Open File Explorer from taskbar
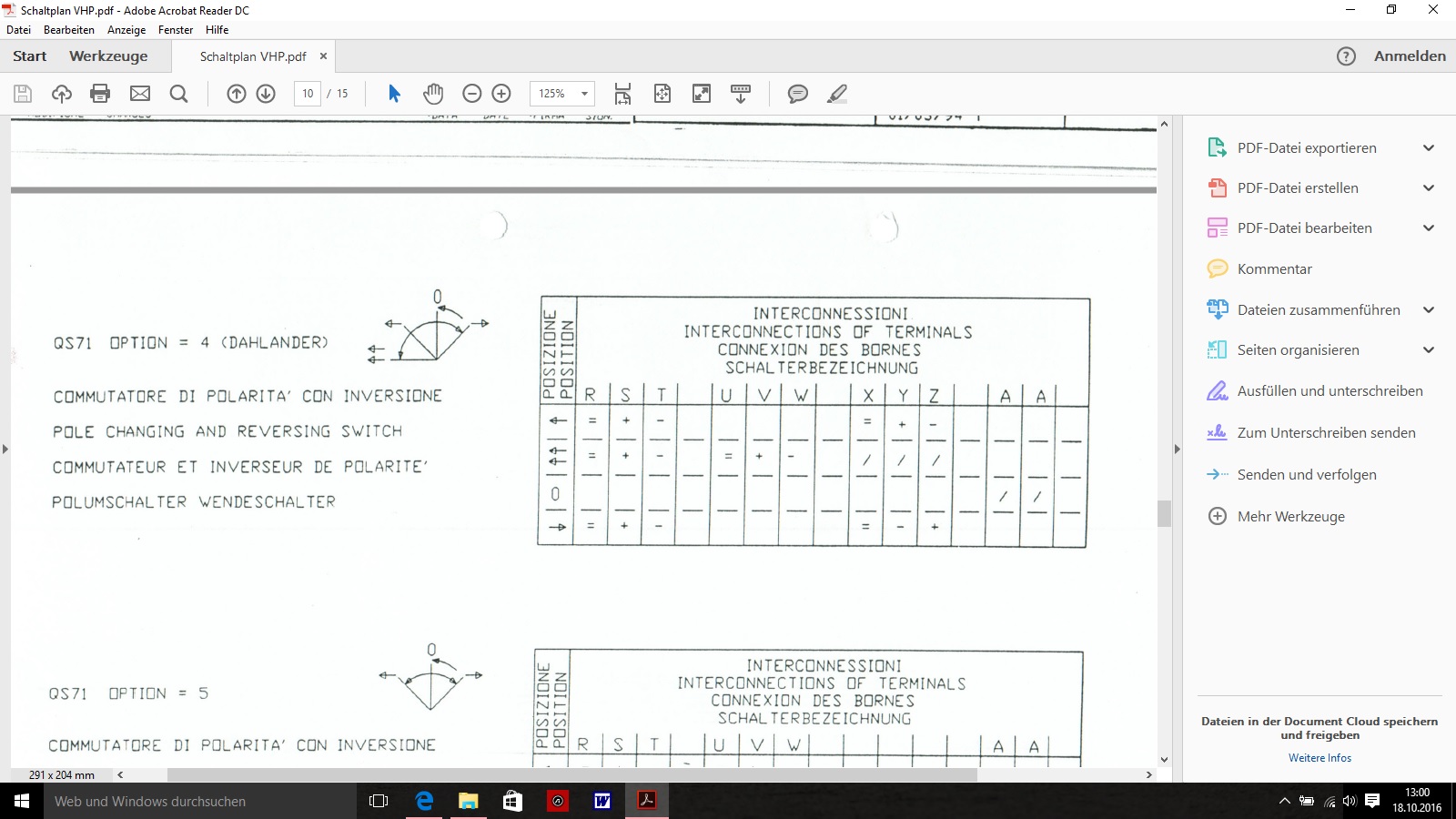The height and width of the screenshot is (819, 1456). 469,801
